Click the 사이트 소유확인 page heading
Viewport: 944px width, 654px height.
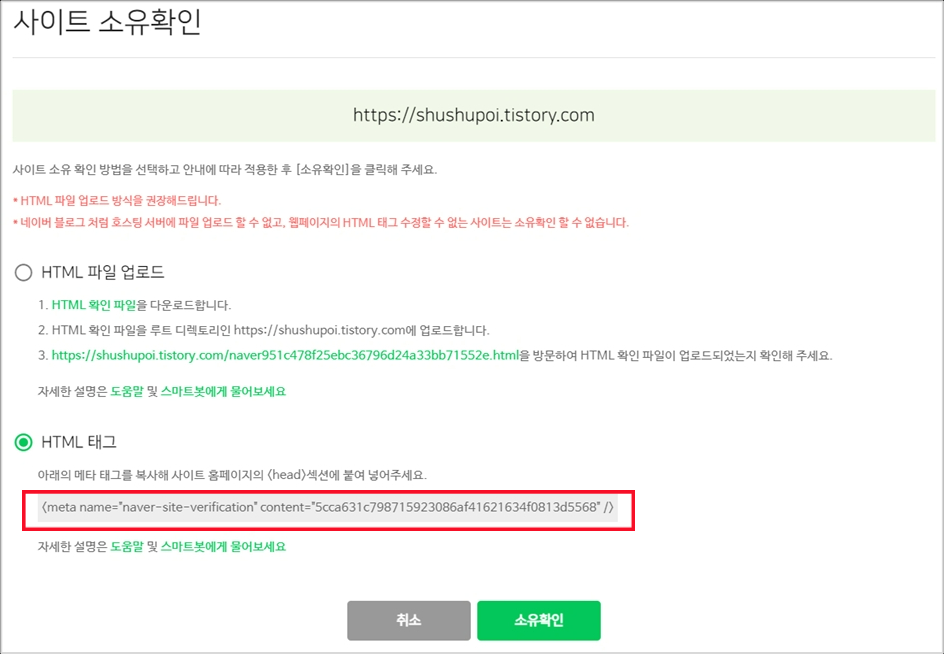(x=107, y=22)
